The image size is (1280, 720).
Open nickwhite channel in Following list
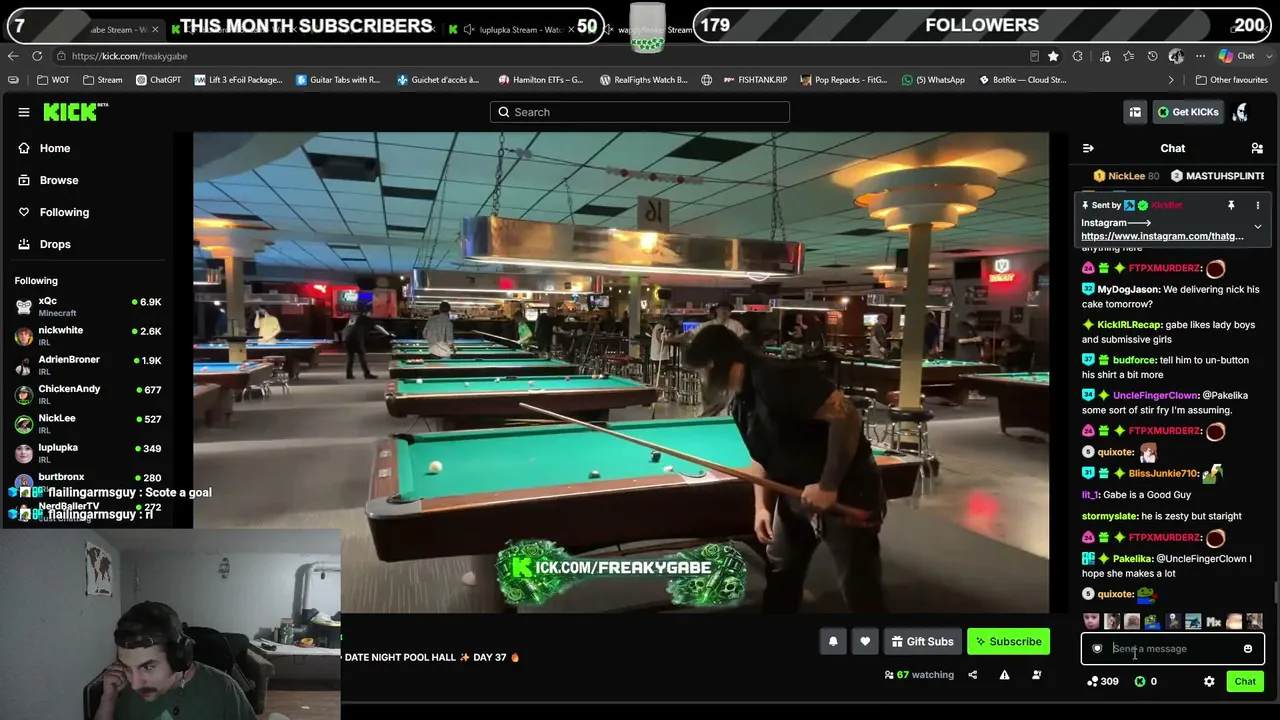pos(88,336)
